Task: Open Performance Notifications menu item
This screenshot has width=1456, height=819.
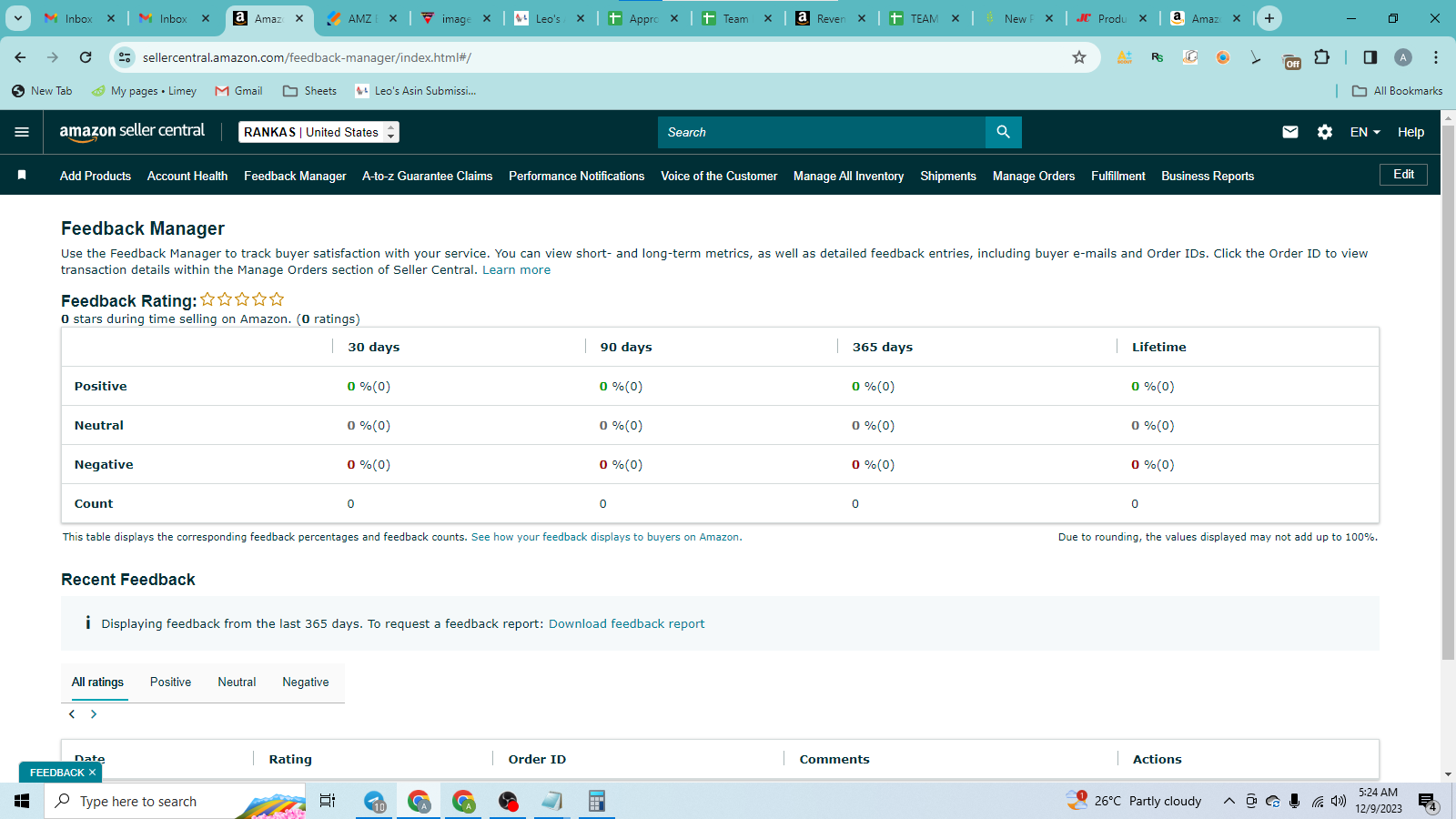Action: [x=577, y=176]
